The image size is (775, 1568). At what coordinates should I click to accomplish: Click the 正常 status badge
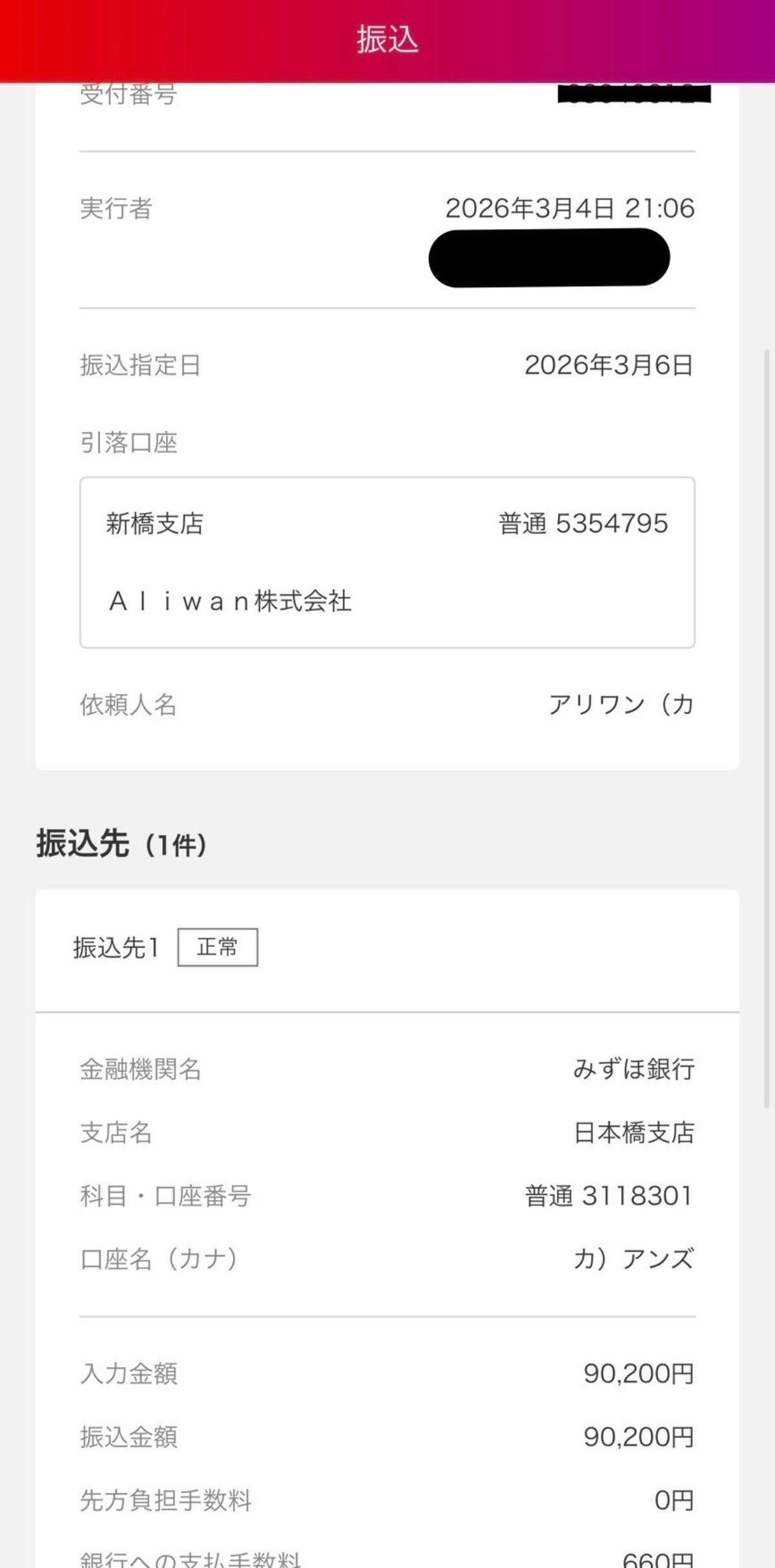point(218,947)
